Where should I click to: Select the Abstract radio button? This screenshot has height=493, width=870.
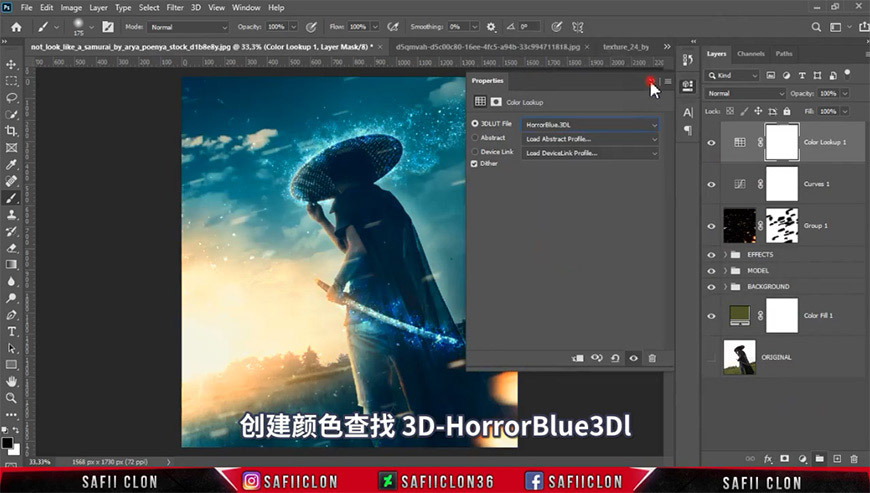coord(475,138)
